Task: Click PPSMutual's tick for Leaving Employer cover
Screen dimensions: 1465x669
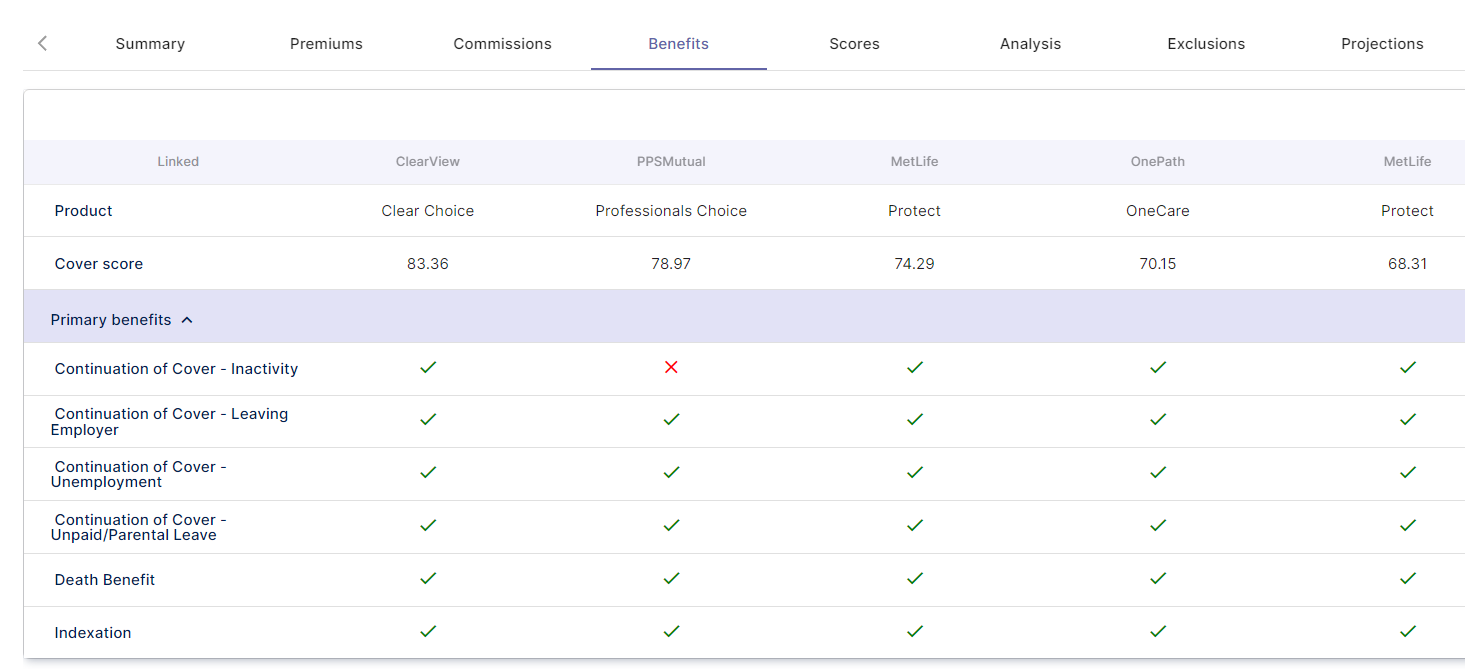Action: click(x=671, y=419)
